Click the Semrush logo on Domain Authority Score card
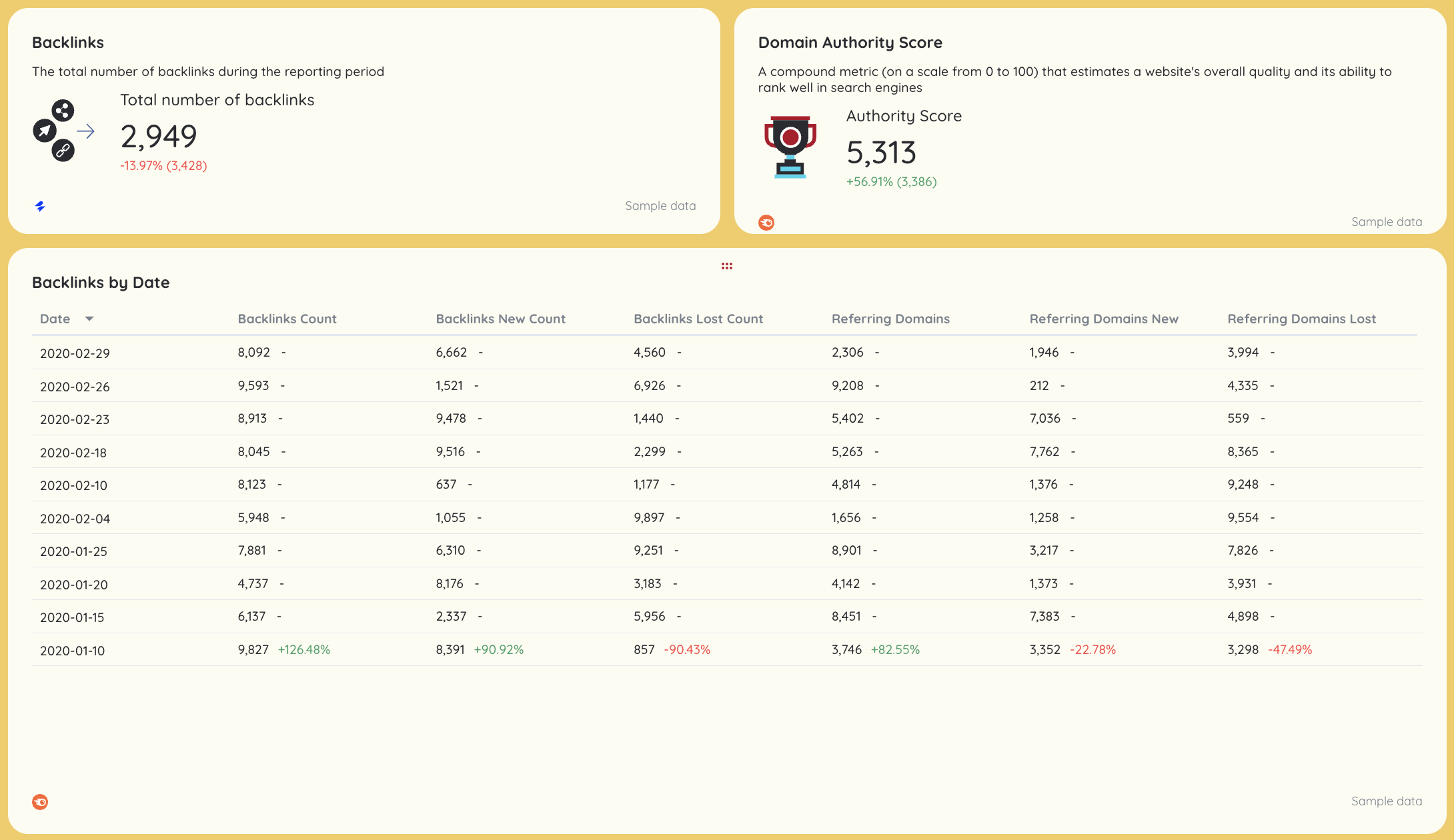Viewport: 1454px width, 840px height. coord(766,222)
